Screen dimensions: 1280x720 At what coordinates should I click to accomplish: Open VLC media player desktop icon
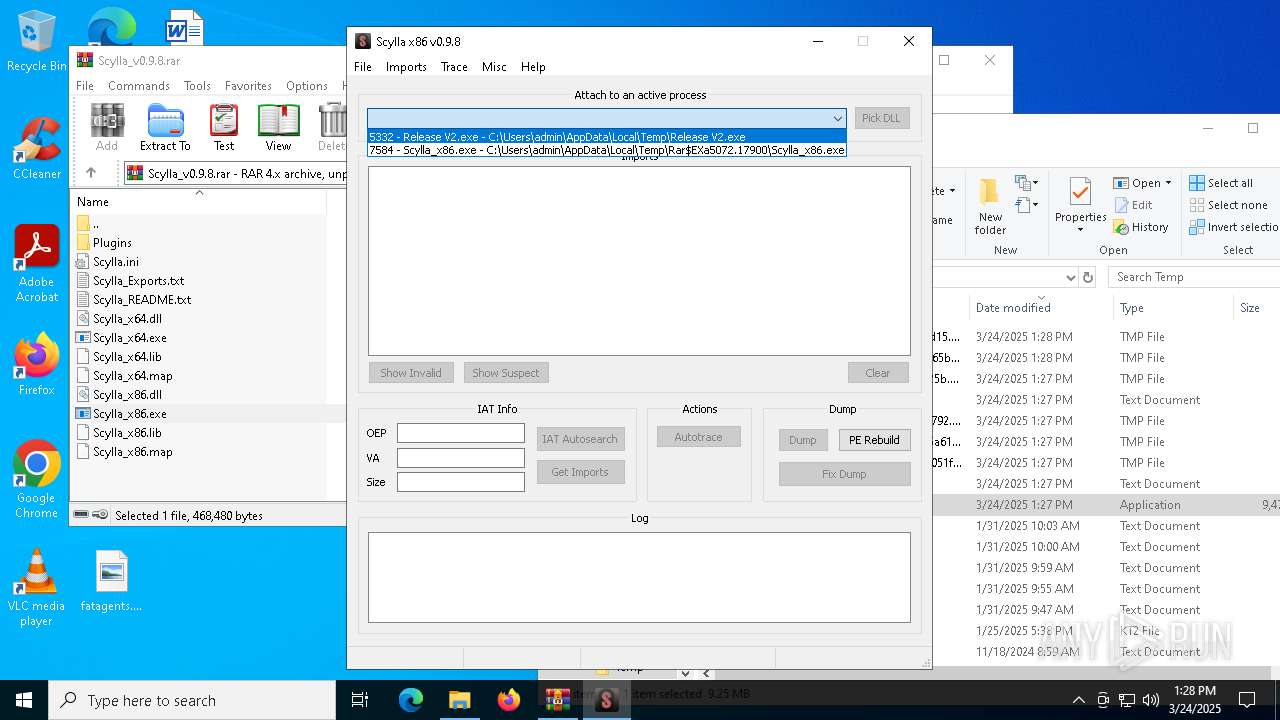(36, 588)
